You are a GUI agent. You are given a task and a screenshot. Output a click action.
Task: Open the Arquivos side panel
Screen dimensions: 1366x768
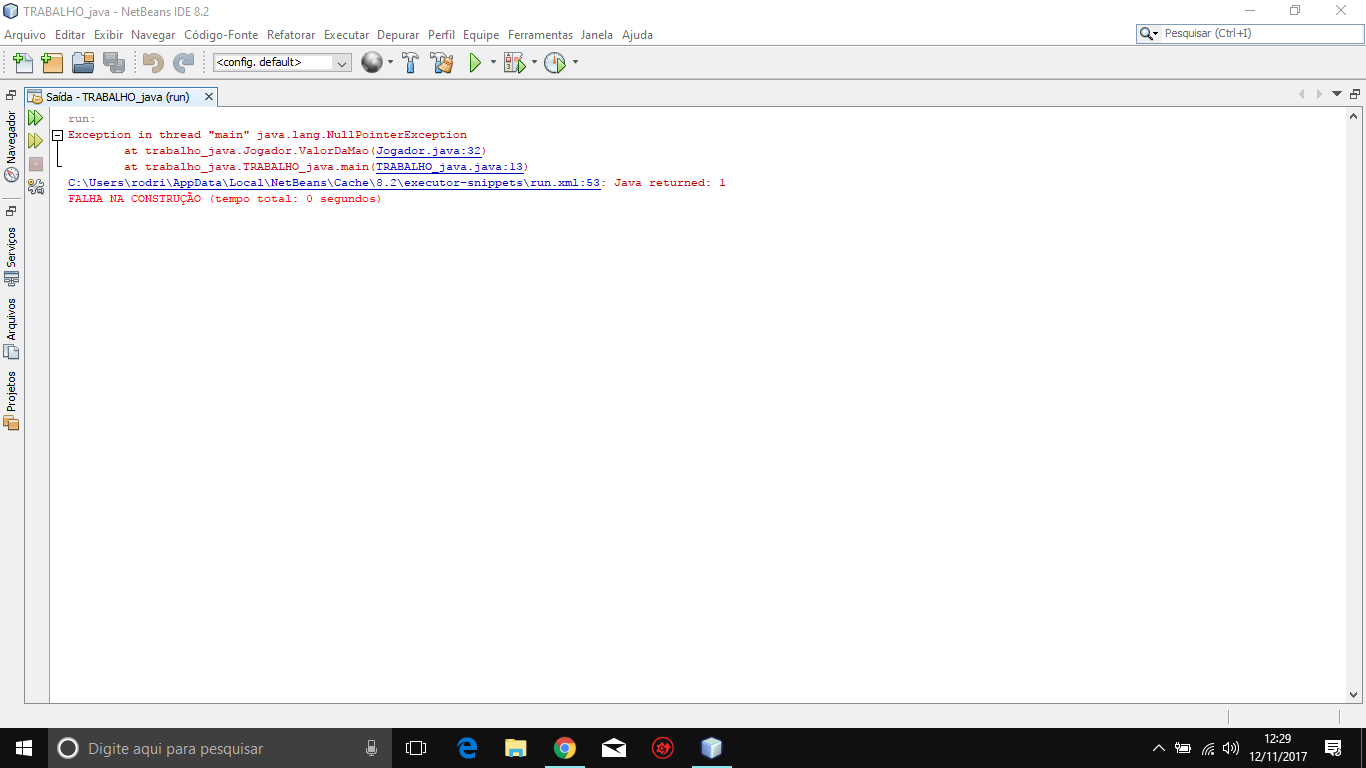point(11,327)
